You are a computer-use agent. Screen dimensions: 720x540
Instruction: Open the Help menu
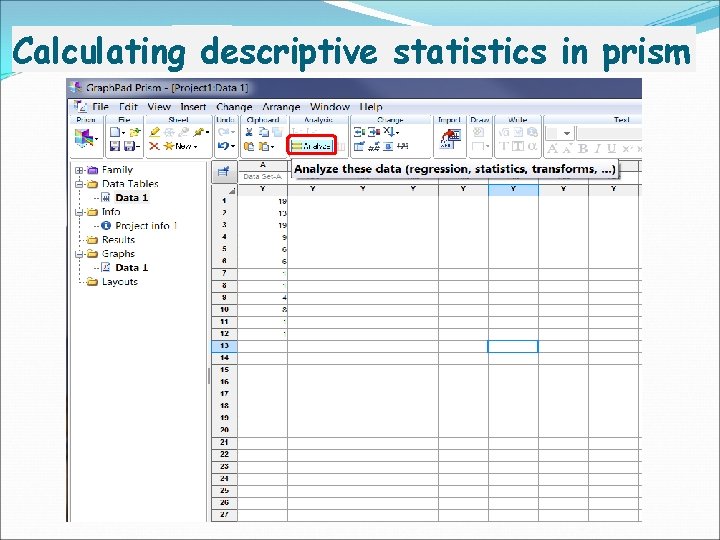(x=371, y=107)
